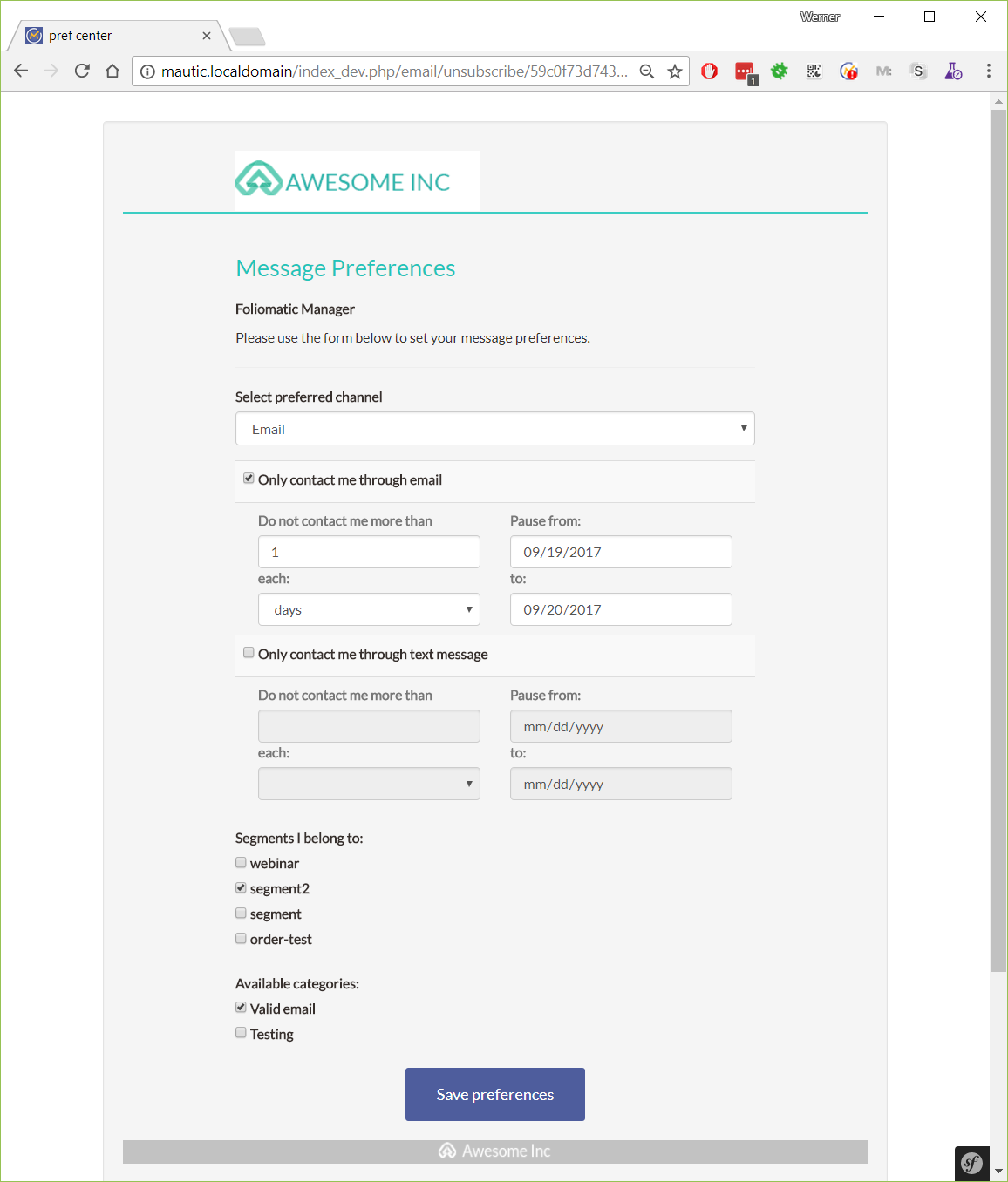The width and height of the screenshot is (1008, 1182).
Task: Open the red password manager extension with badge
Action: [x=744, y=71]
